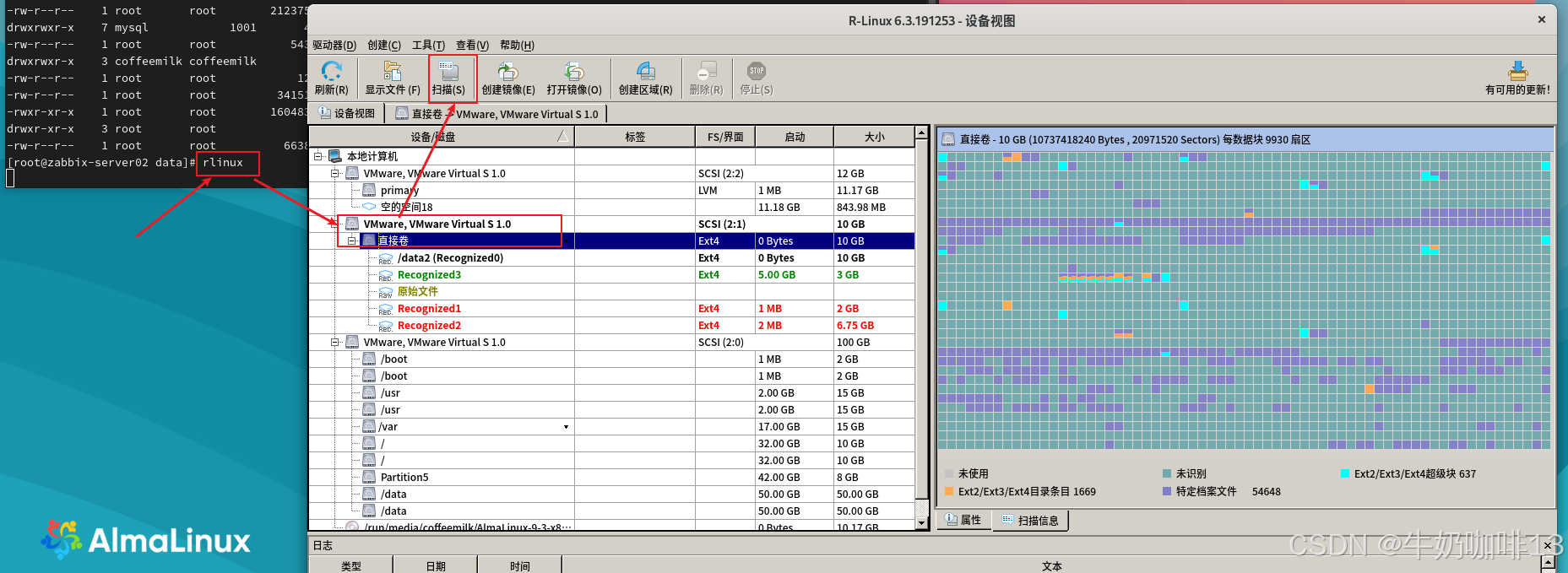Sort by the FS/界面 column header
The width and height of the screenshot is (1568, 573).
725,136
